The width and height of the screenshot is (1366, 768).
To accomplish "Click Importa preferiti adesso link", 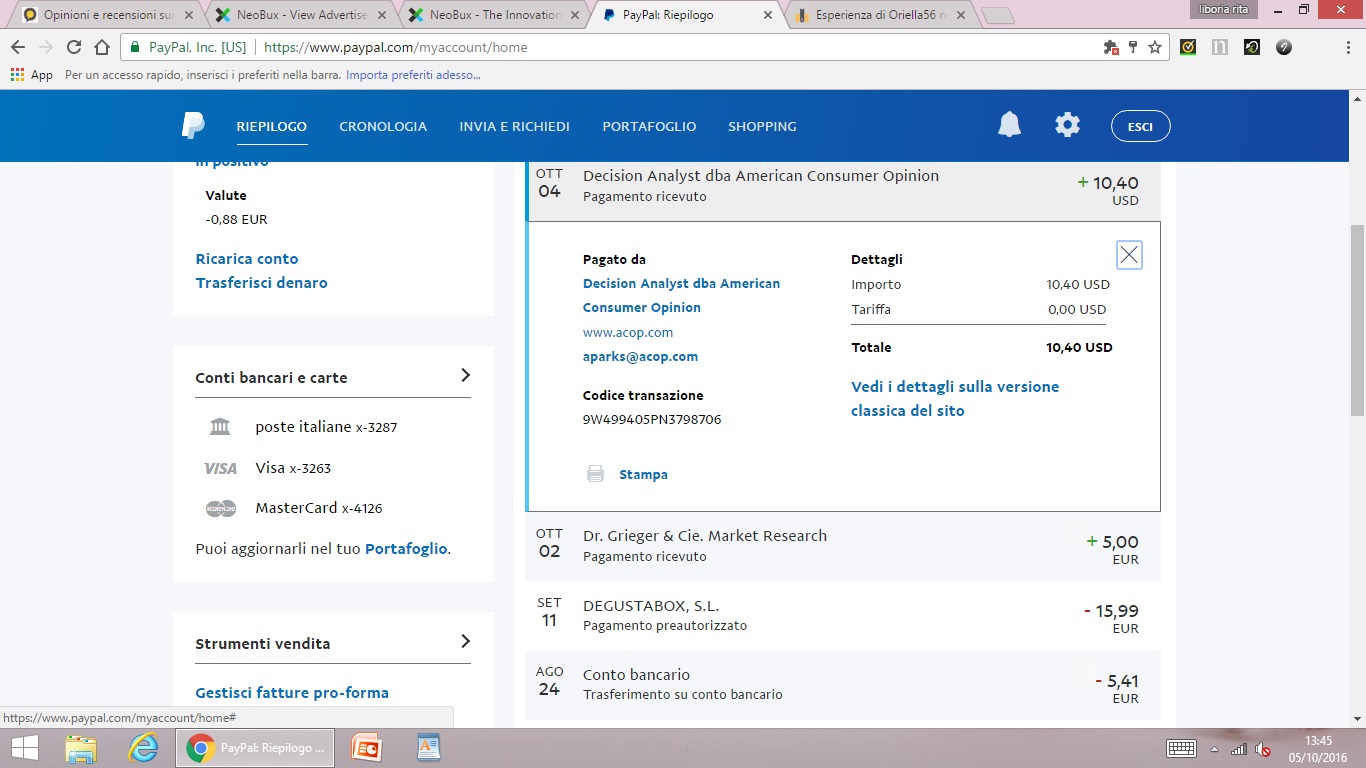I will point(413,75).
